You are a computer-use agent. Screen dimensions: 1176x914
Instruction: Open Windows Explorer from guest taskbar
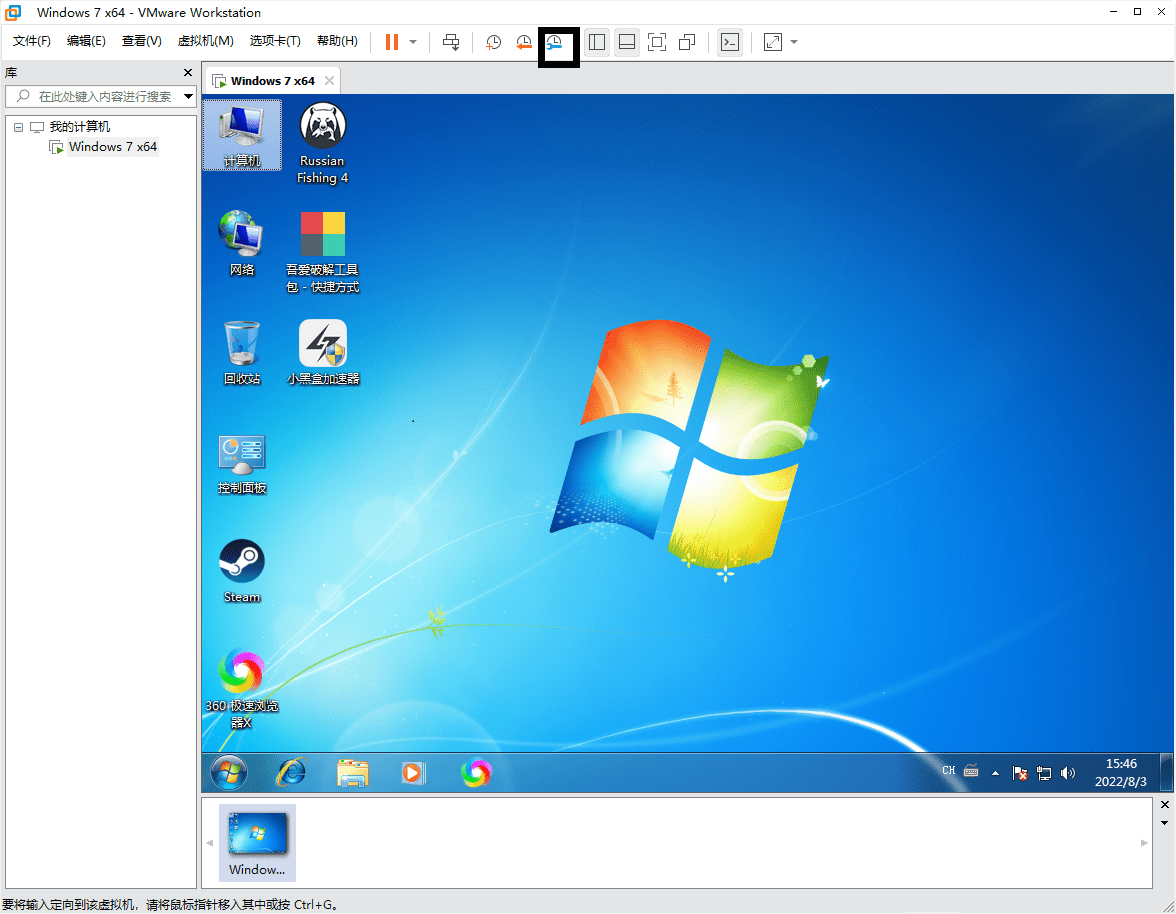click(352, 772)
